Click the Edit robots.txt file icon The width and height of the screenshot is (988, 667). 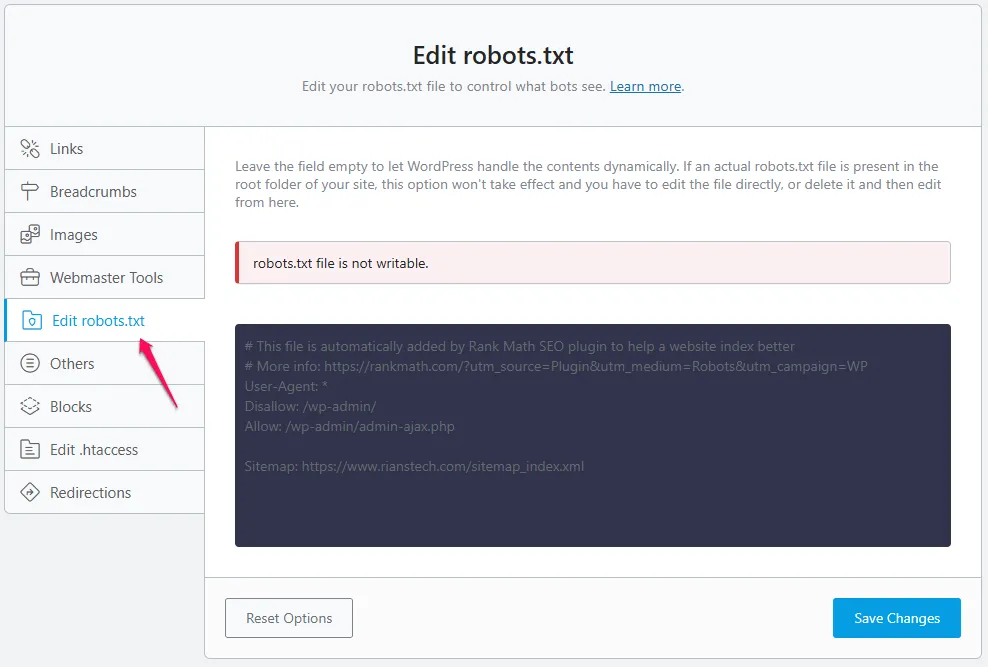[x=33, y=320]
